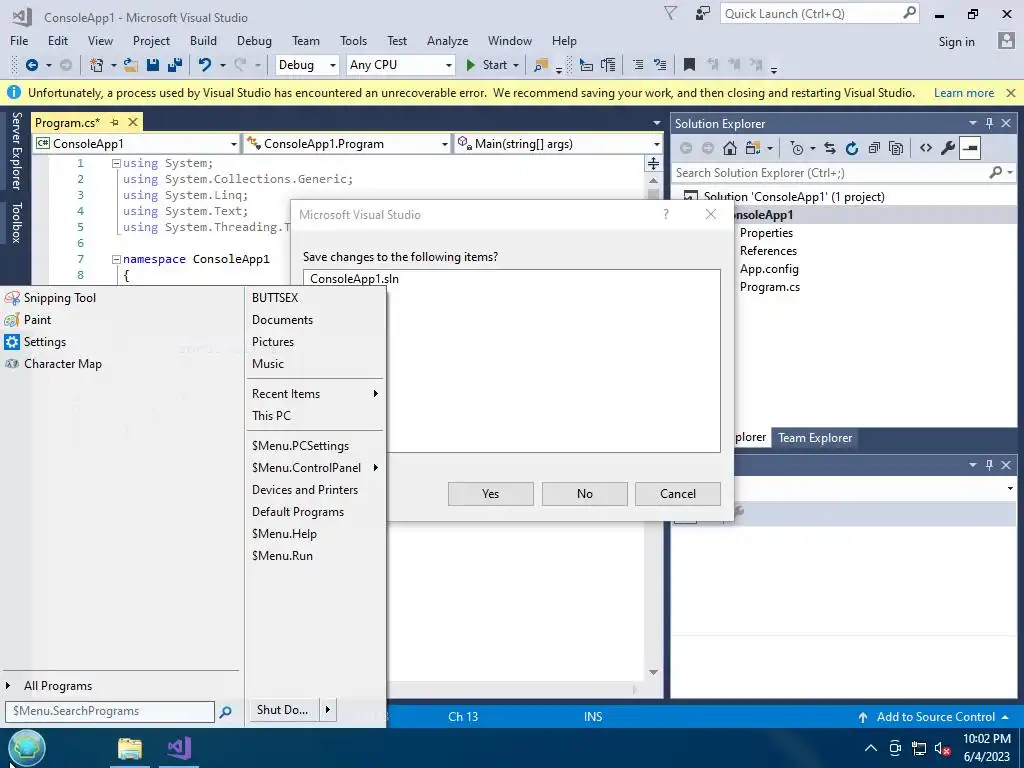
Task: Collapse the namespace ConsoleApp1 block
Action: (116, 259)
